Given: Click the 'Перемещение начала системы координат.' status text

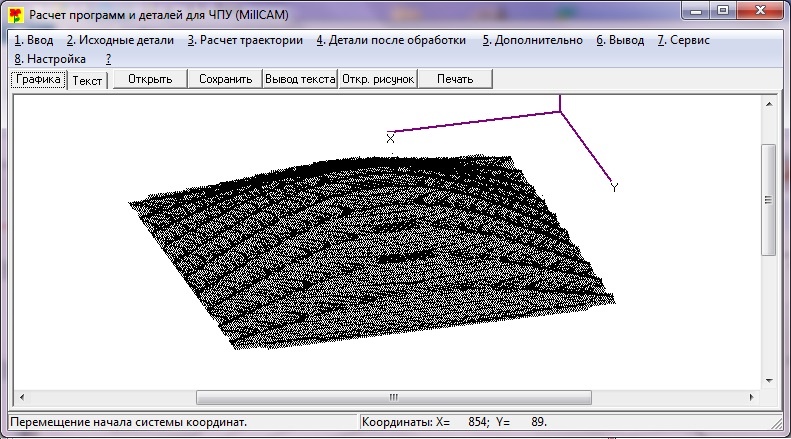Looking at the screenshot, I should 129,422.
